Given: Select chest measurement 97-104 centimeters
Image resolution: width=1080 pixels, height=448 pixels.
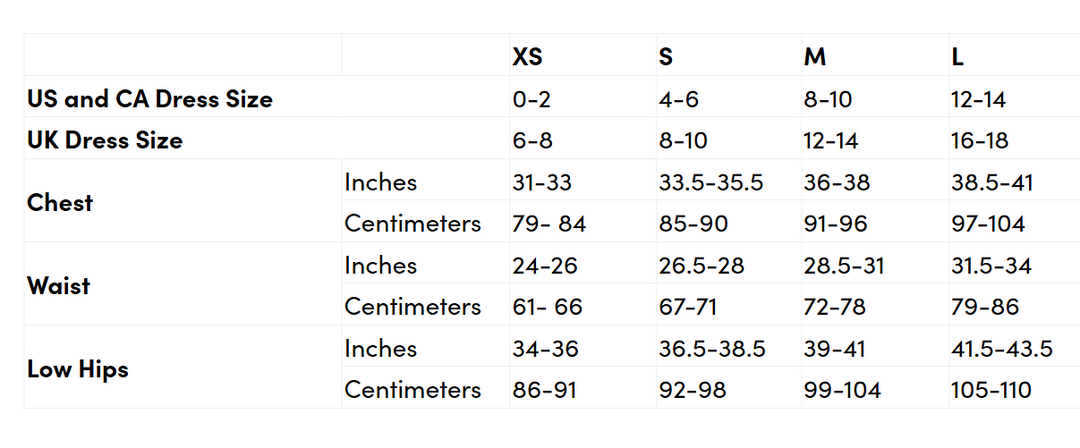Looking at the screenshot, I should 988,223.
